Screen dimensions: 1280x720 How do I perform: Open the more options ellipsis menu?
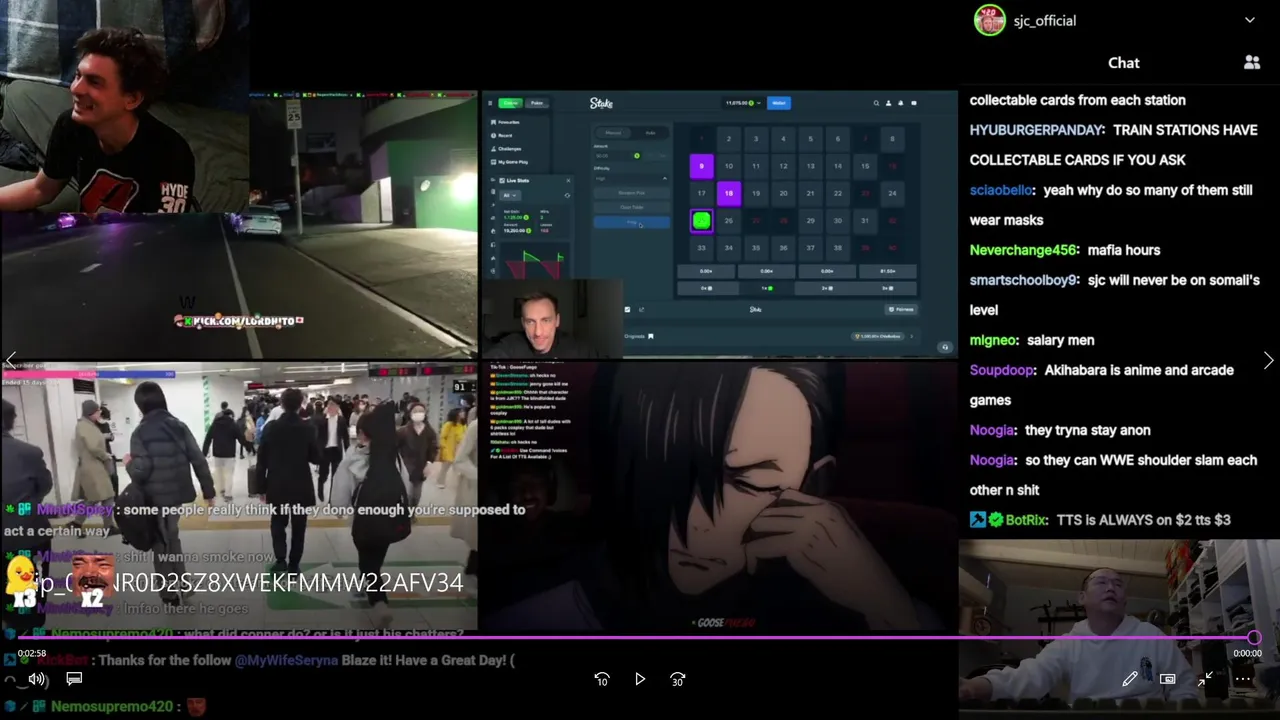[1243, 679]
